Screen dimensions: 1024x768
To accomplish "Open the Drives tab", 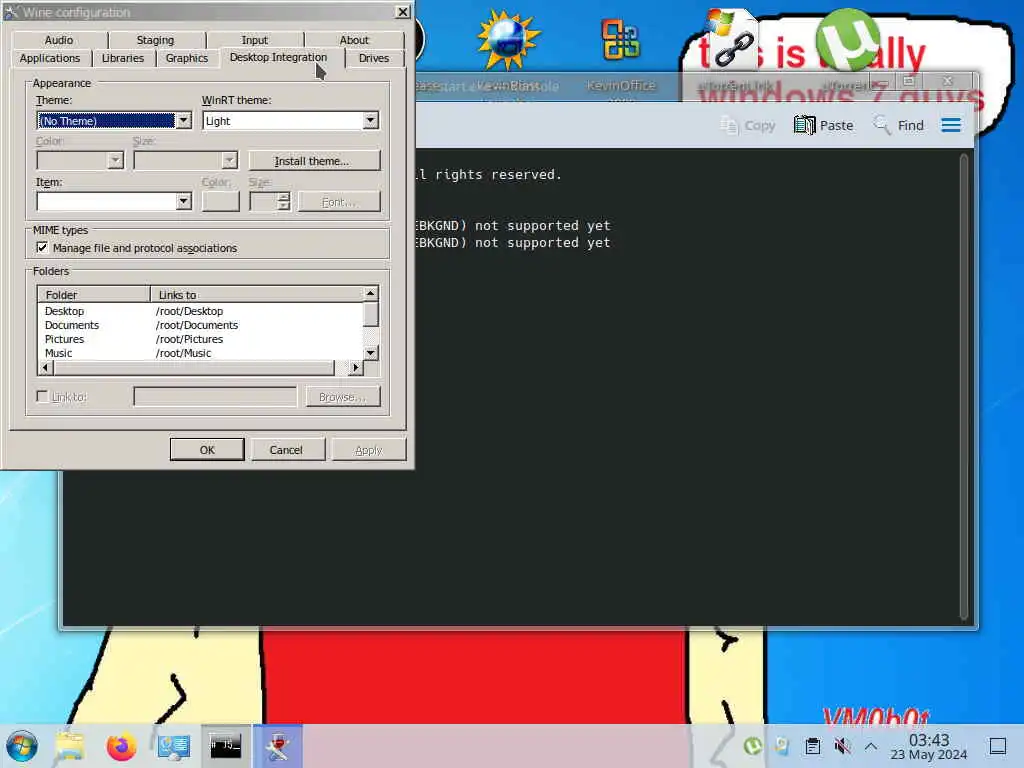I will click(374, 58).
